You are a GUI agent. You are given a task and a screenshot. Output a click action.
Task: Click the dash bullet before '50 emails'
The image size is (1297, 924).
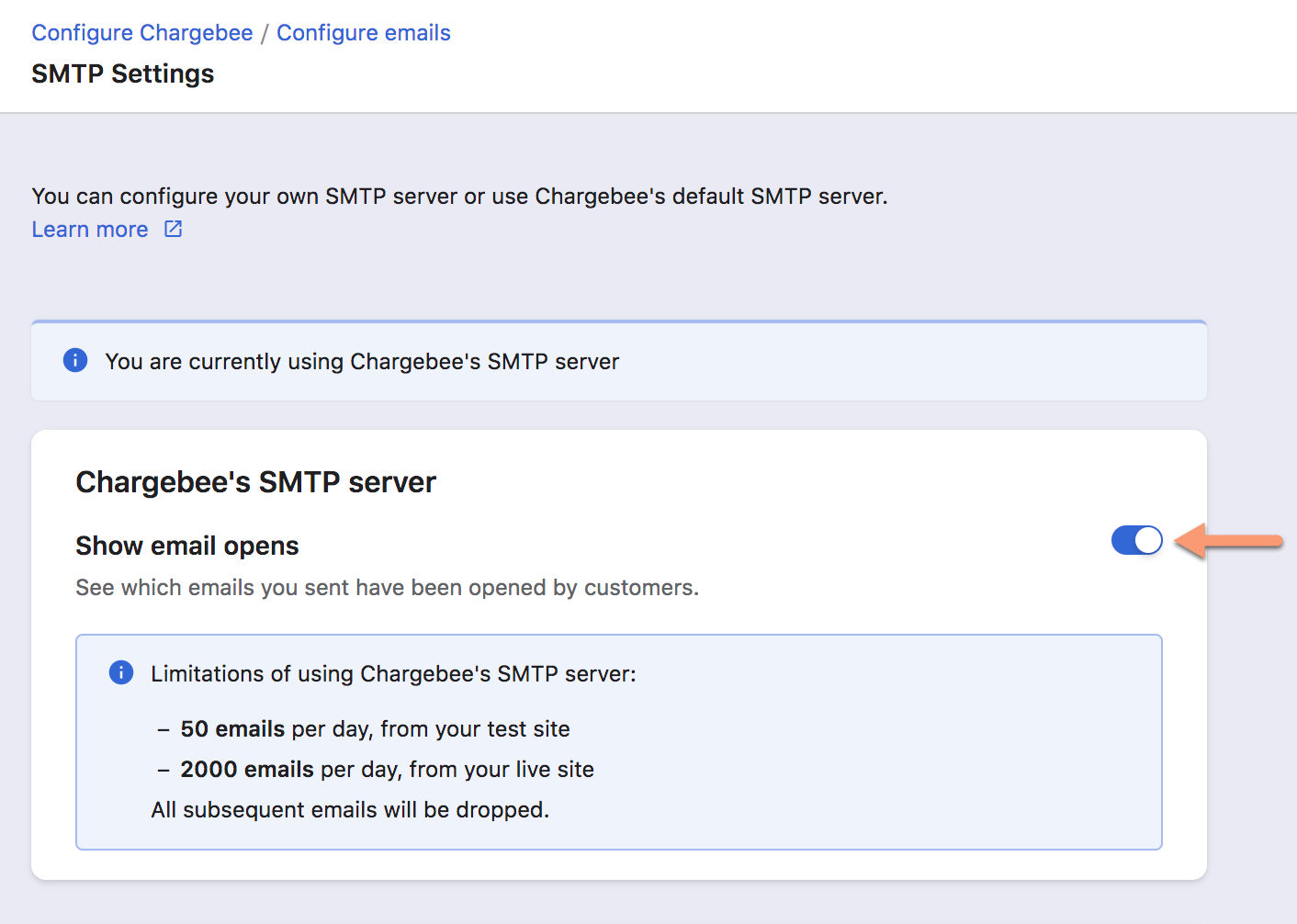click(164, 729)
